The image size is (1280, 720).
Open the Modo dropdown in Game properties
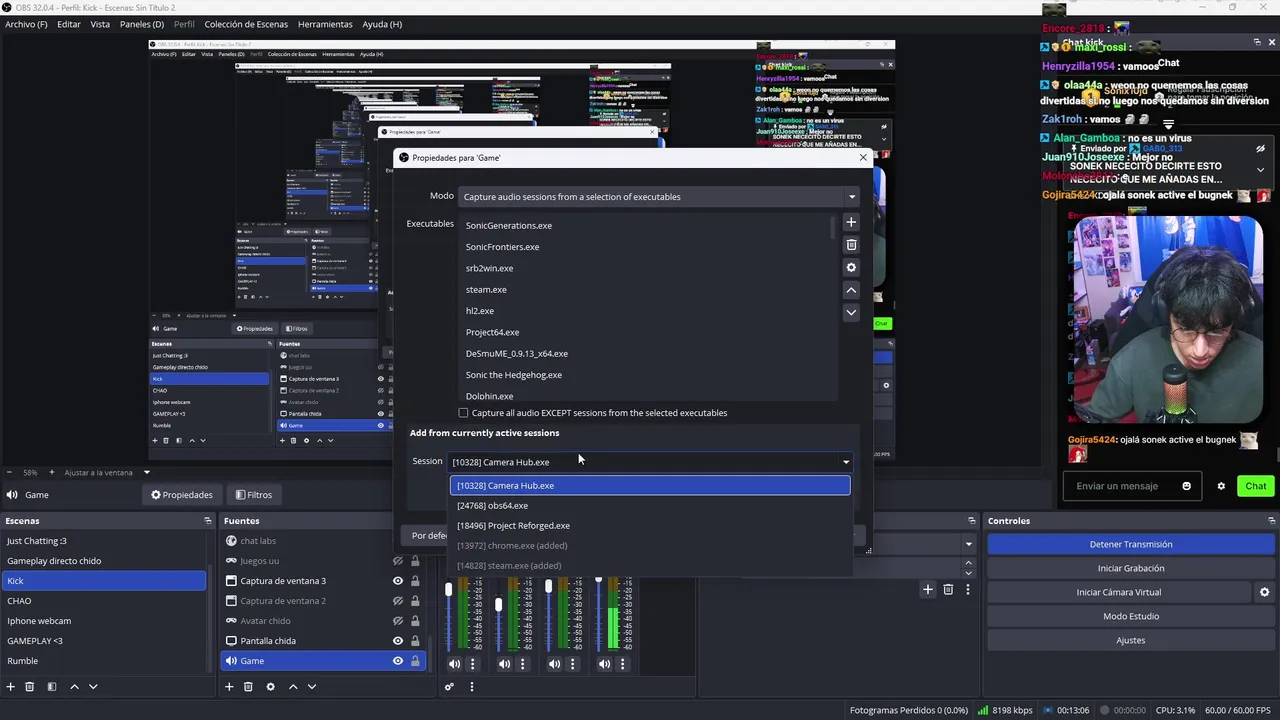tap(660, 197)
